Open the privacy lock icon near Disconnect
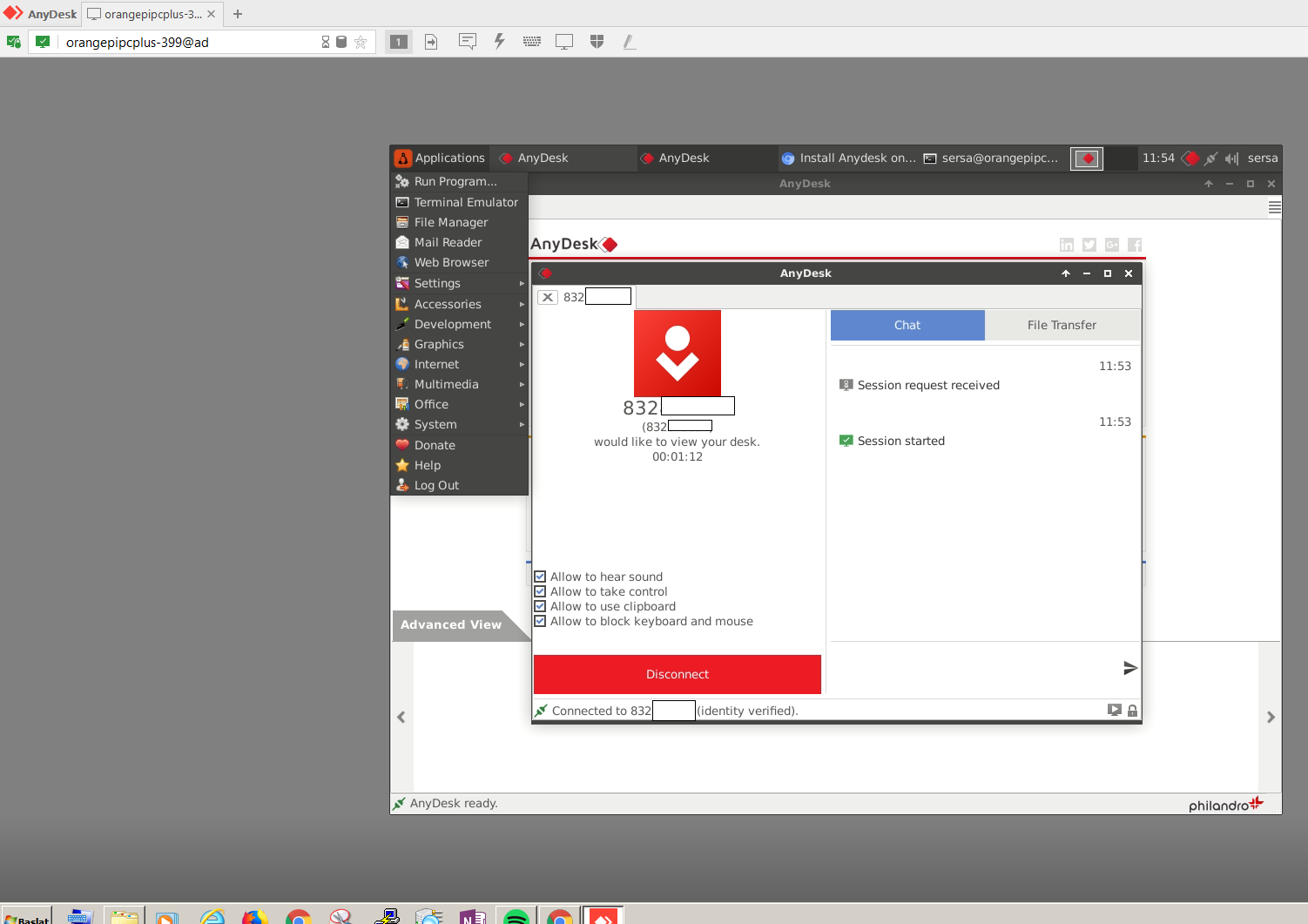The height and width of the screenshot is (924, 1308). point(1132,711)
